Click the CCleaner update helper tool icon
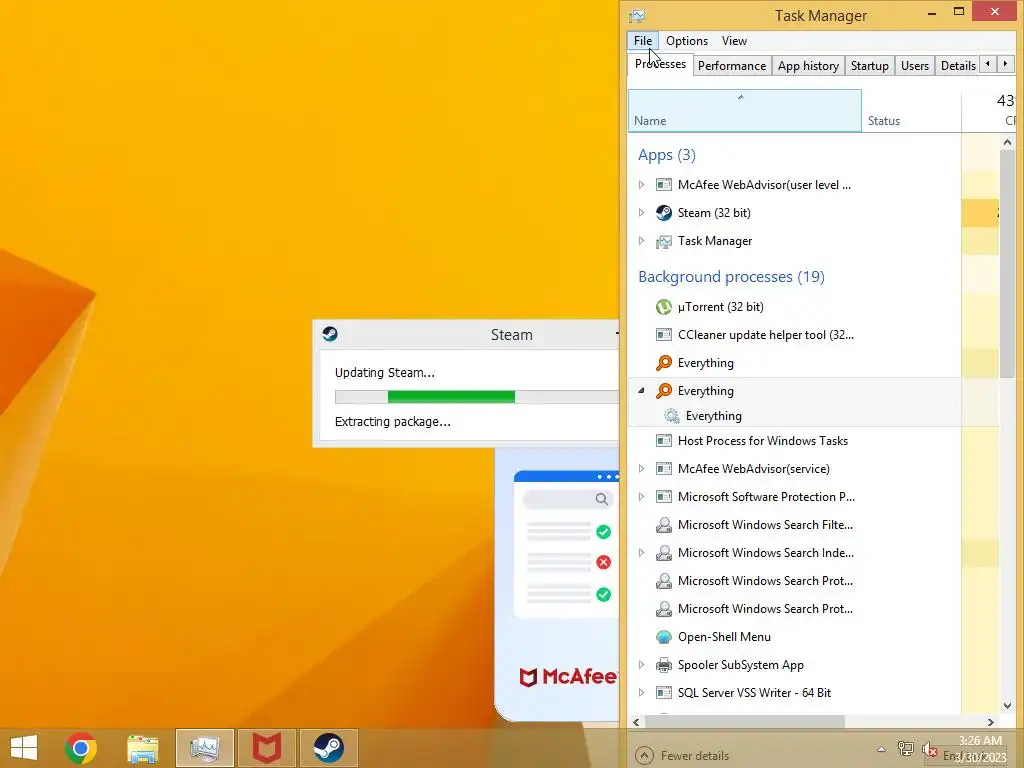1024x768 pixels. coord(664,335)
